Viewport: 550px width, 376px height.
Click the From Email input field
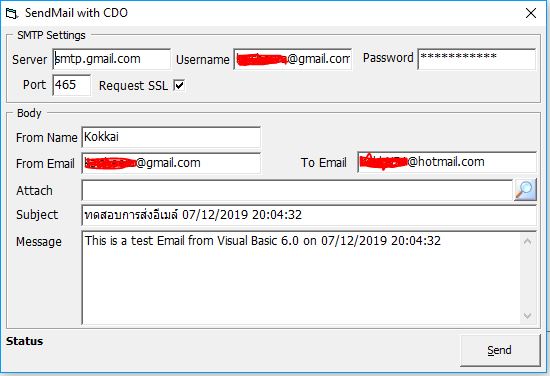(x=171, y=163)
